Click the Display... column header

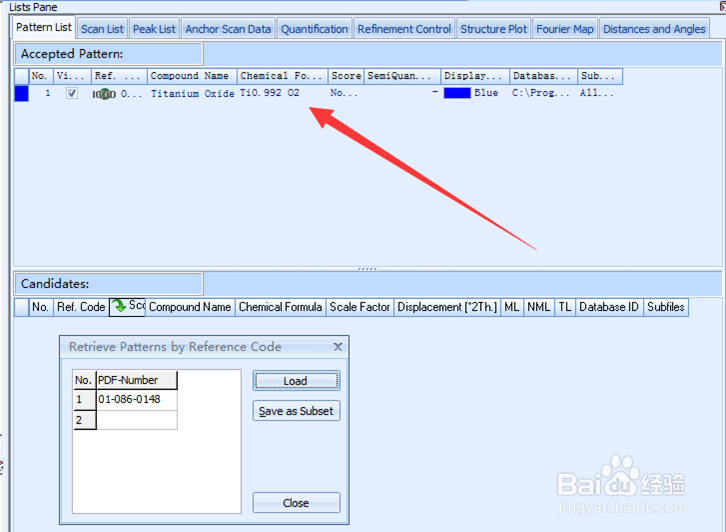475,76
